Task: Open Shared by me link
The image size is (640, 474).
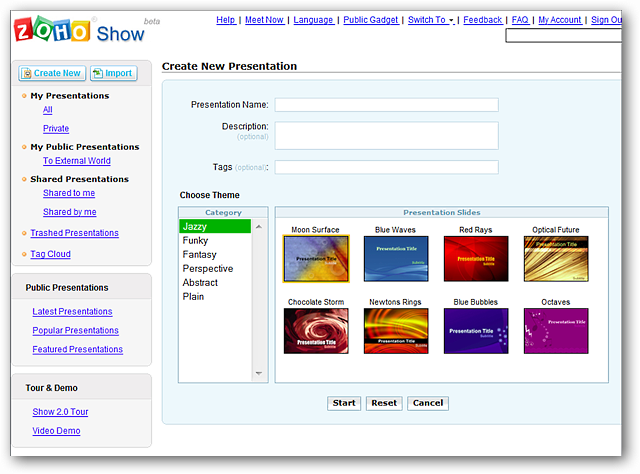Action: pyautogui.click(x=70, y=211)
